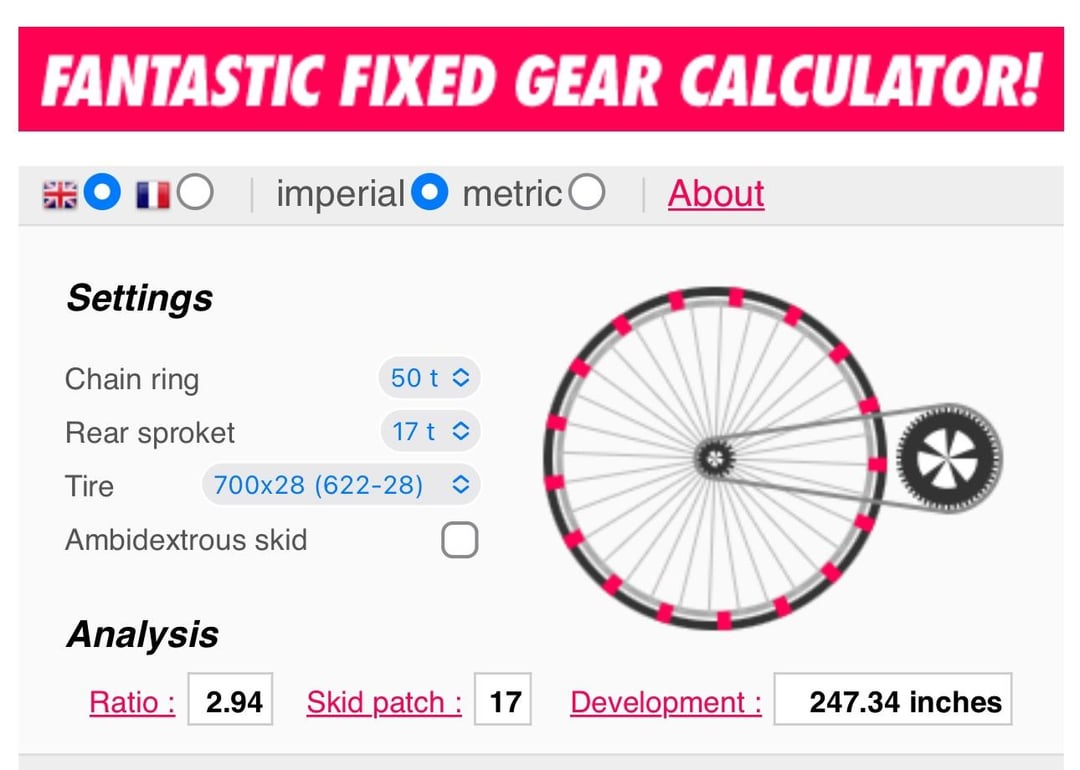1080x770 pixels.
Task: Enable the Ambidextrous skid checkbox
Action: pos(459,540)
